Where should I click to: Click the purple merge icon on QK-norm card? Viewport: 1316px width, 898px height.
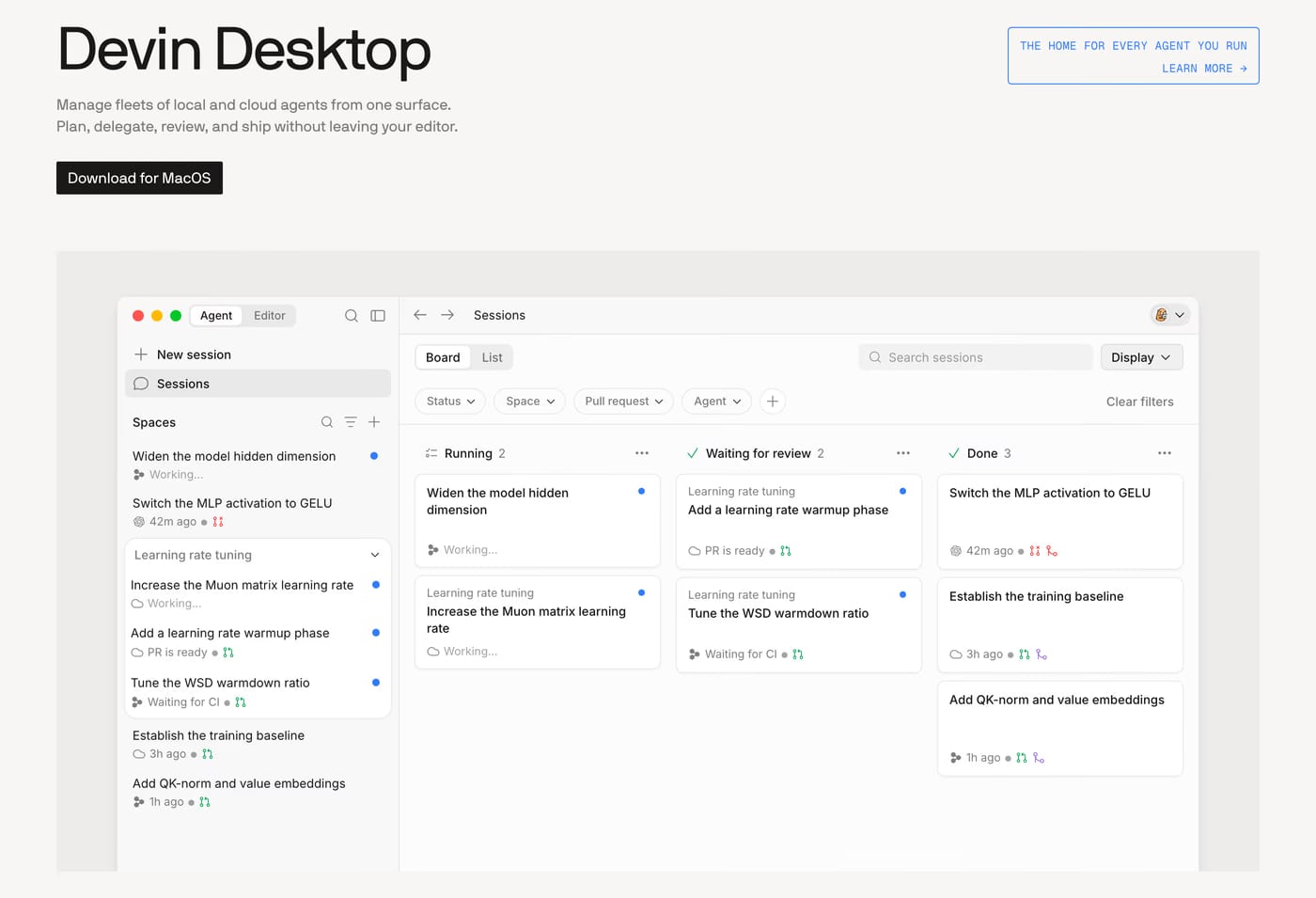pyautogui.click(x=1039, y=758)
